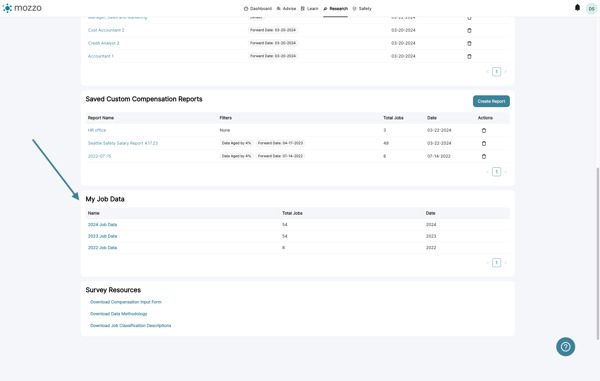600x381 pixels.
Task: Open Seattle Safety Salary Report 4.17.23
Action: pos(123,143)
